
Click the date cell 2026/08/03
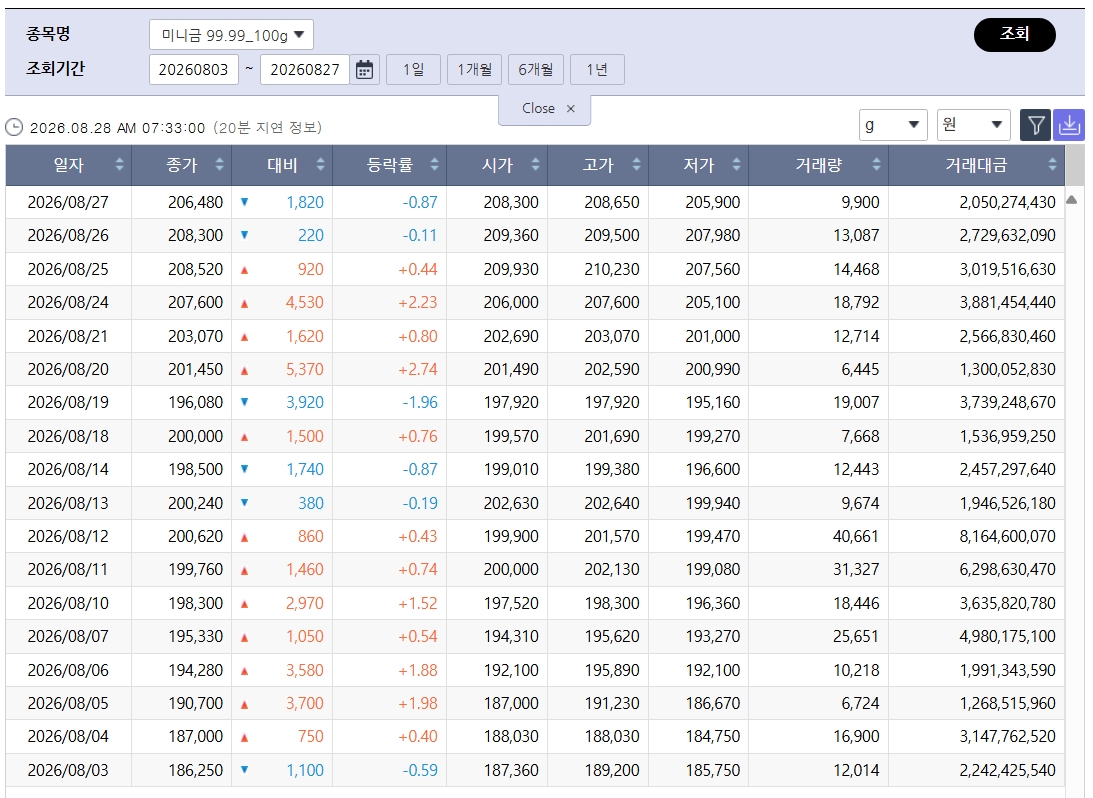pos(68,770)
